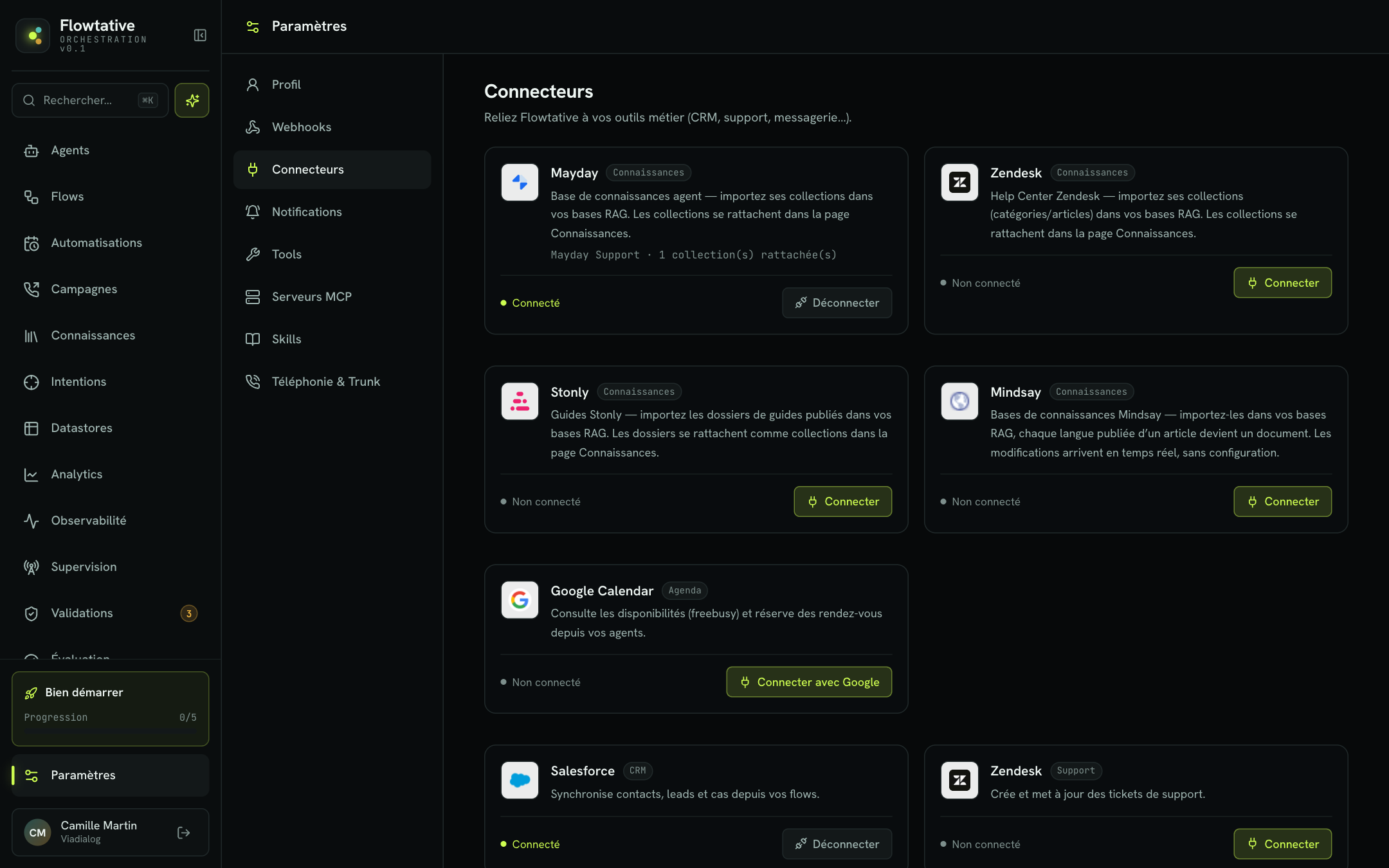Click the Observabilité activity icon
1389x868 pixels.
point(32,521)
